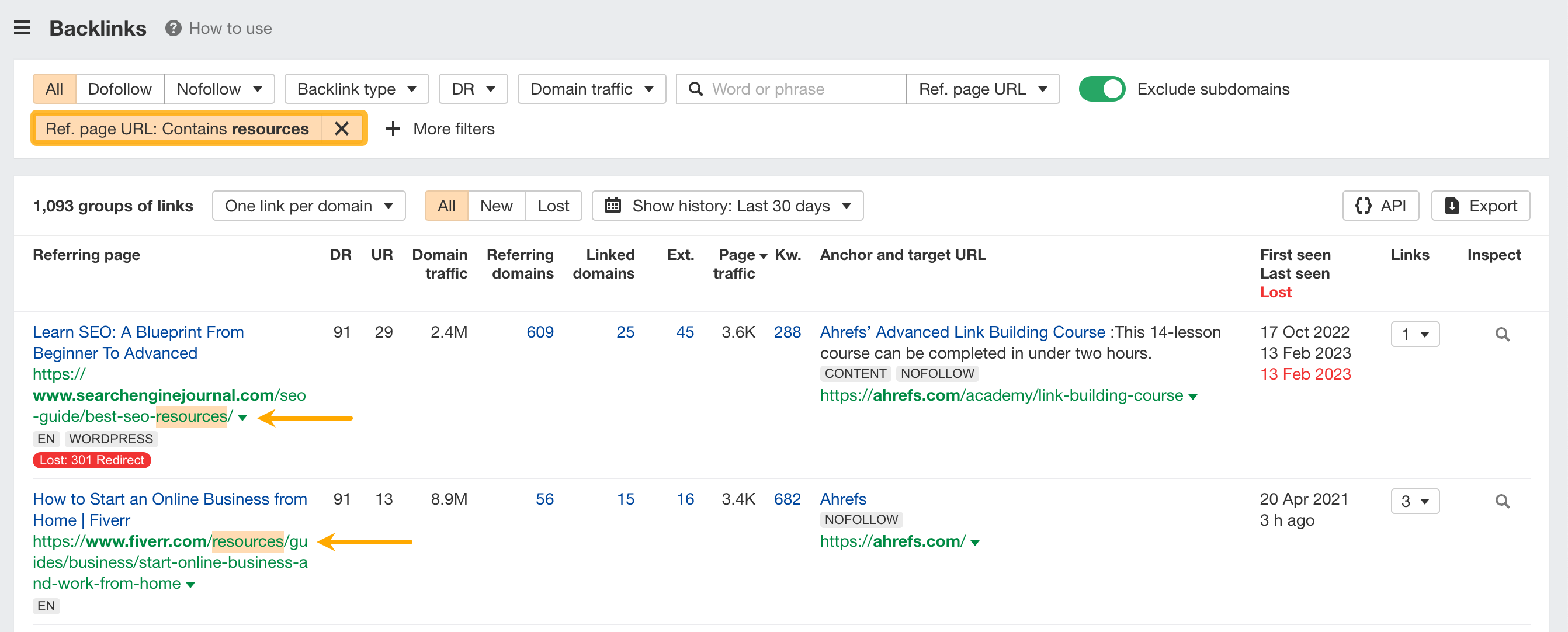Screen dimensions: 1568x632
Task: Sort by Referring domains column header
Action: click(x=521, y=263)
